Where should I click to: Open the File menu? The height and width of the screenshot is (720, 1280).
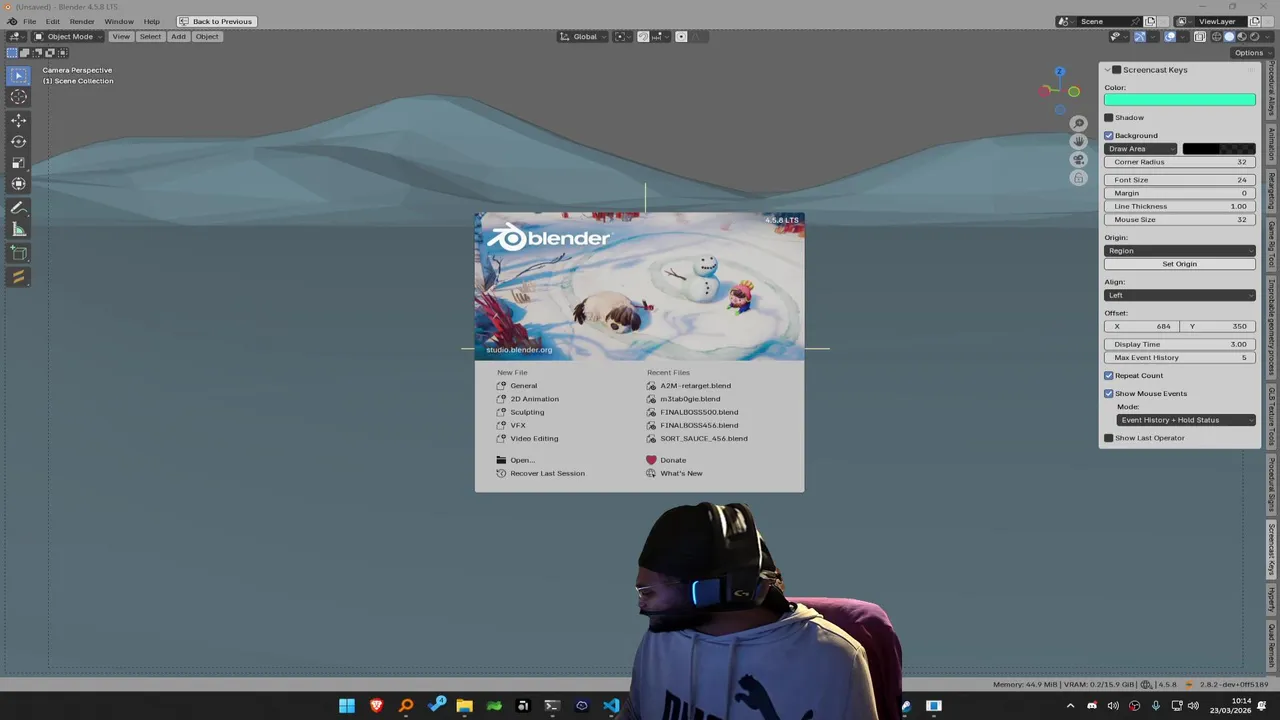tap(30, 21)
